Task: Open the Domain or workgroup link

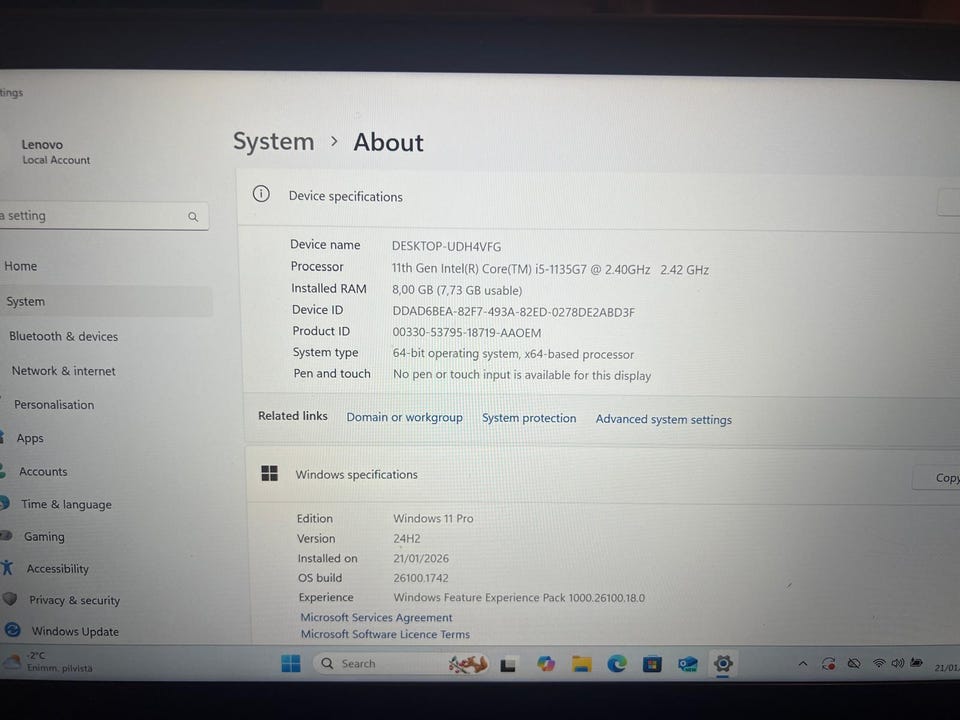Action: [x=404, y=418]
